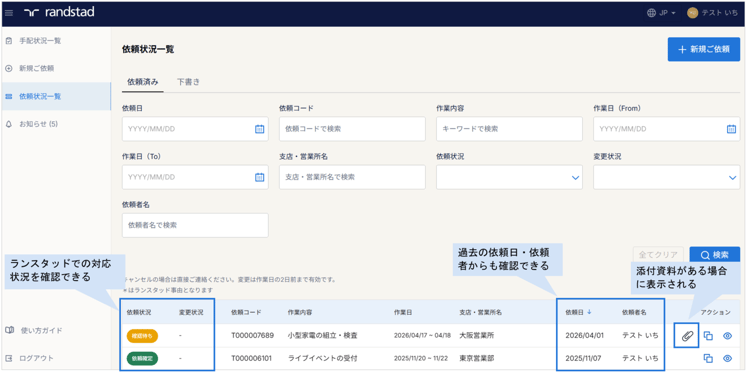Click the 全てクリア button
748x375 pixels.
point(658,255)
